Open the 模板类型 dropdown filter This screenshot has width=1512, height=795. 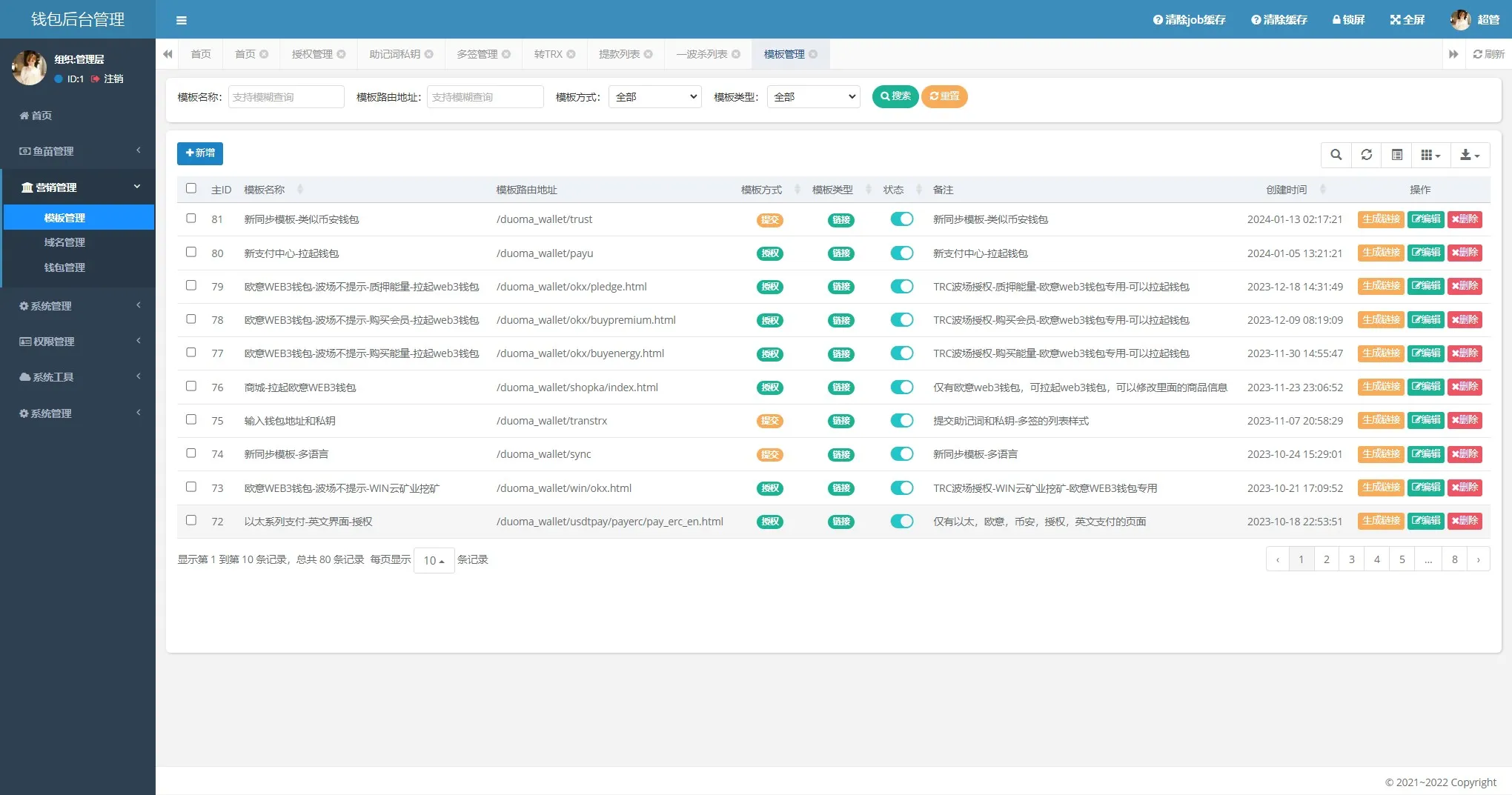point(813,97)
